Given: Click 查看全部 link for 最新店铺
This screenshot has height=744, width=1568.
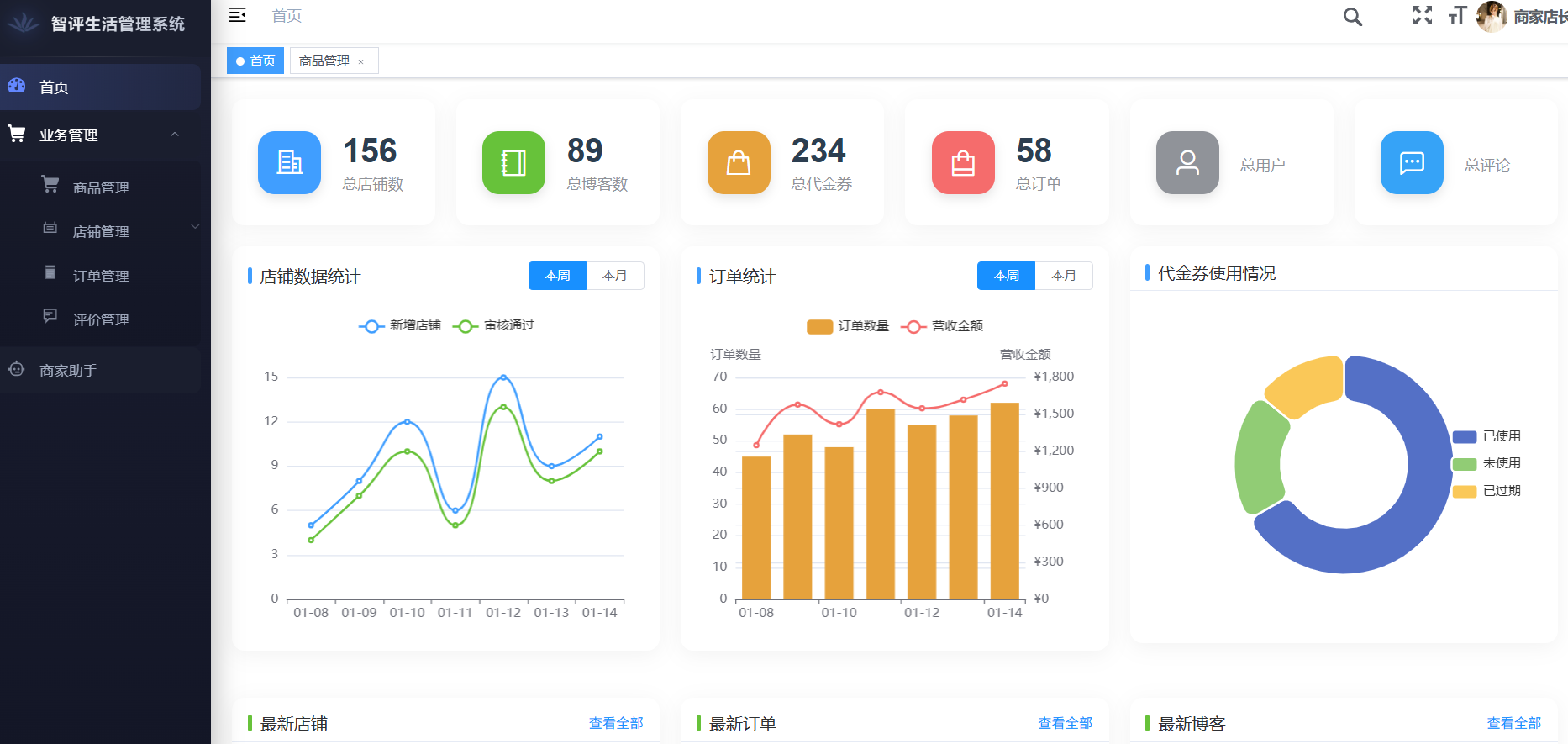Looking at the screenshot, I should (616, 723).
